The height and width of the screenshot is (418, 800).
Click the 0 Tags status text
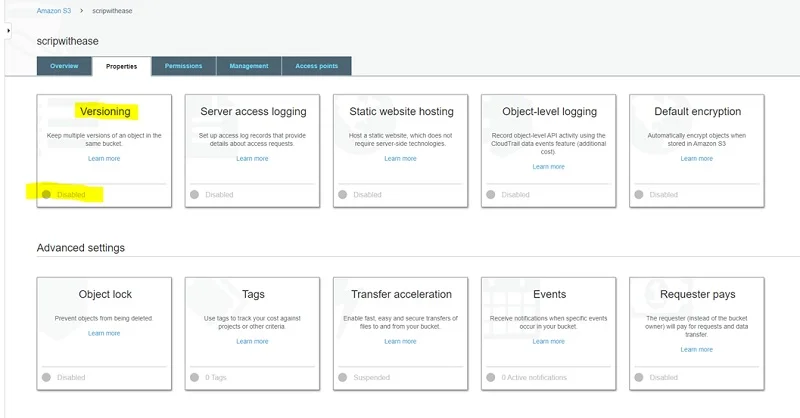click(x=216, y=377)
